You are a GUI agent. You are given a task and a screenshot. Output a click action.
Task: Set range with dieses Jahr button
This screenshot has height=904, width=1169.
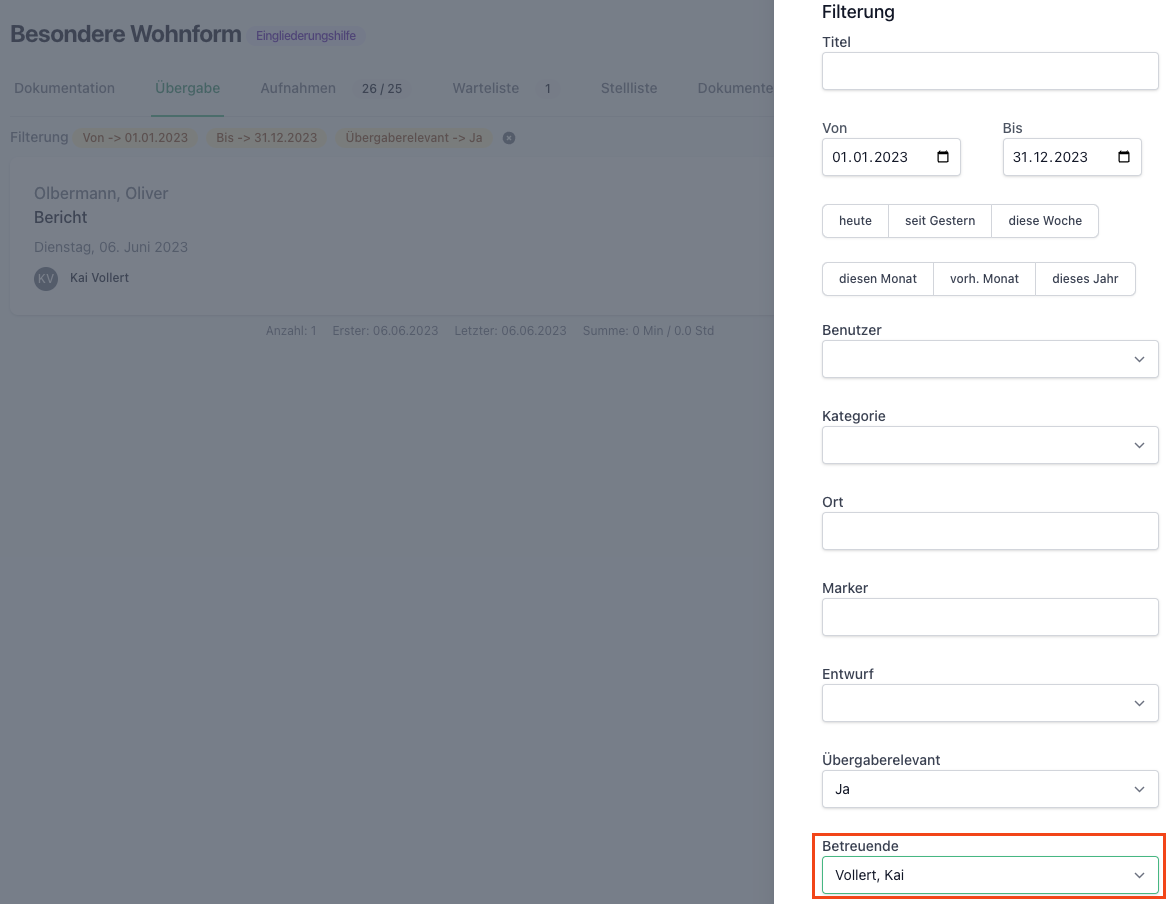click(1086, 279)
